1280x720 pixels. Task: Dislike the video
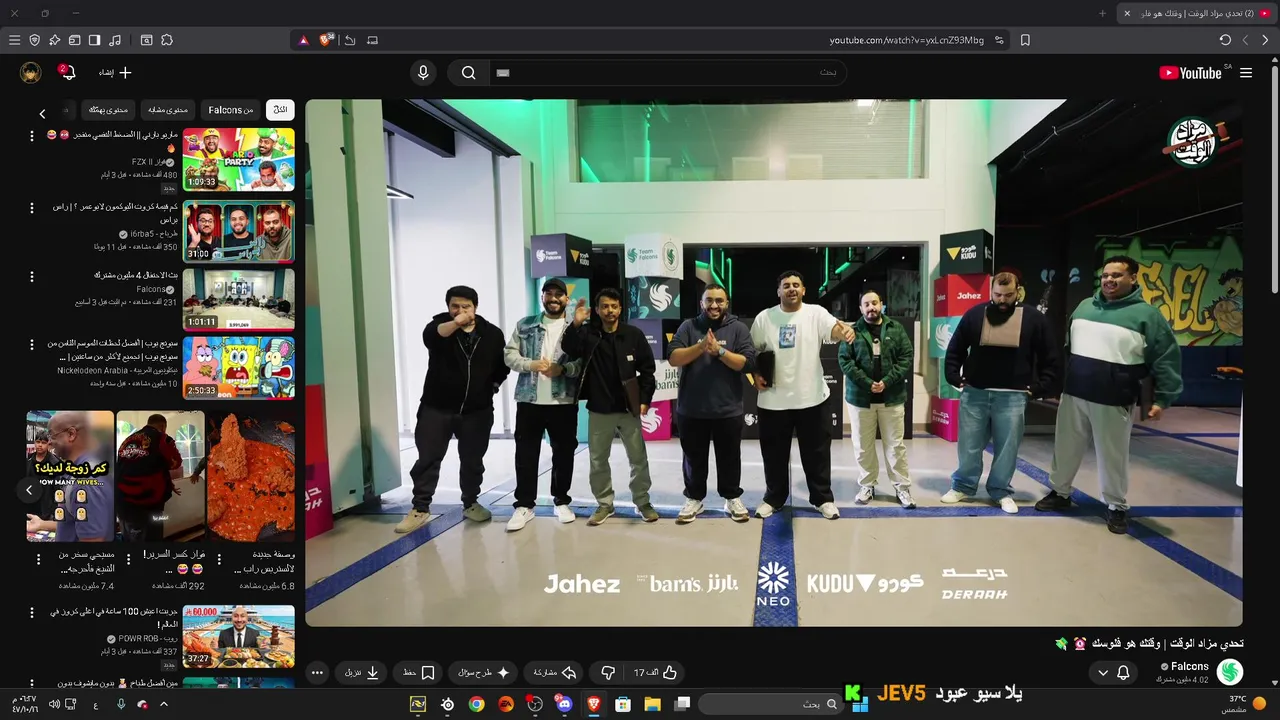click(x=608, y=673)
